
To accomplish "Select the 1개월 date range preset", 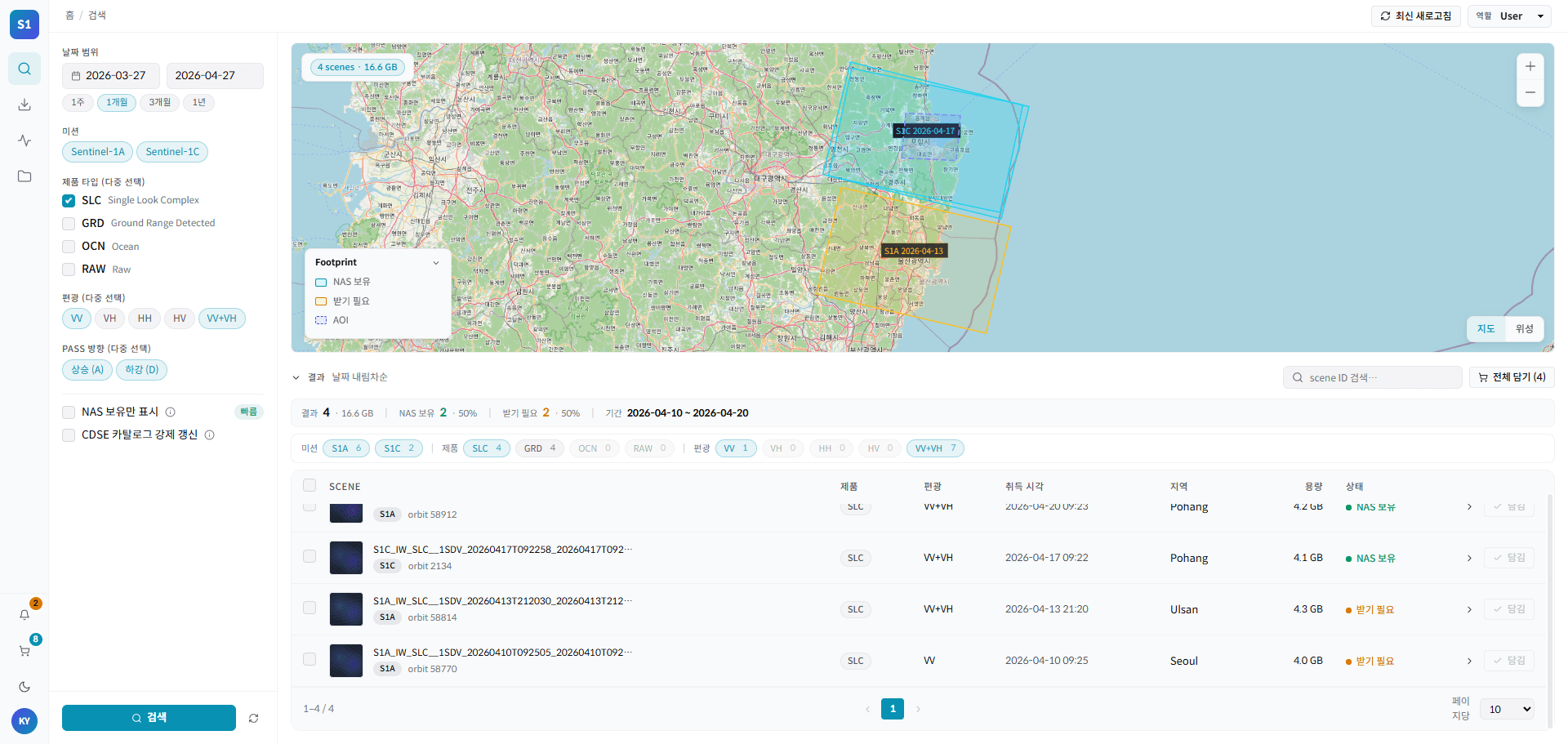I will [x=117, y=103].
